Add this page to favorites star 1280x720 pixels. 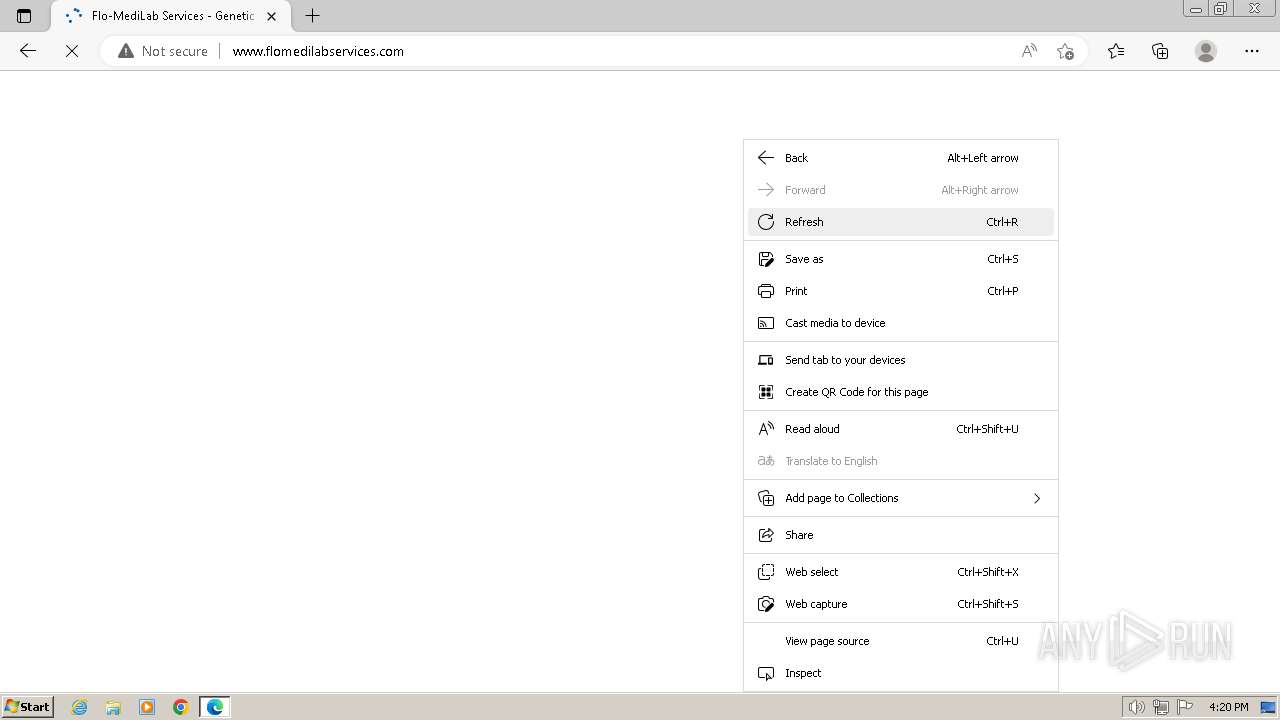pyautogui.click(x=1065, y=51)
